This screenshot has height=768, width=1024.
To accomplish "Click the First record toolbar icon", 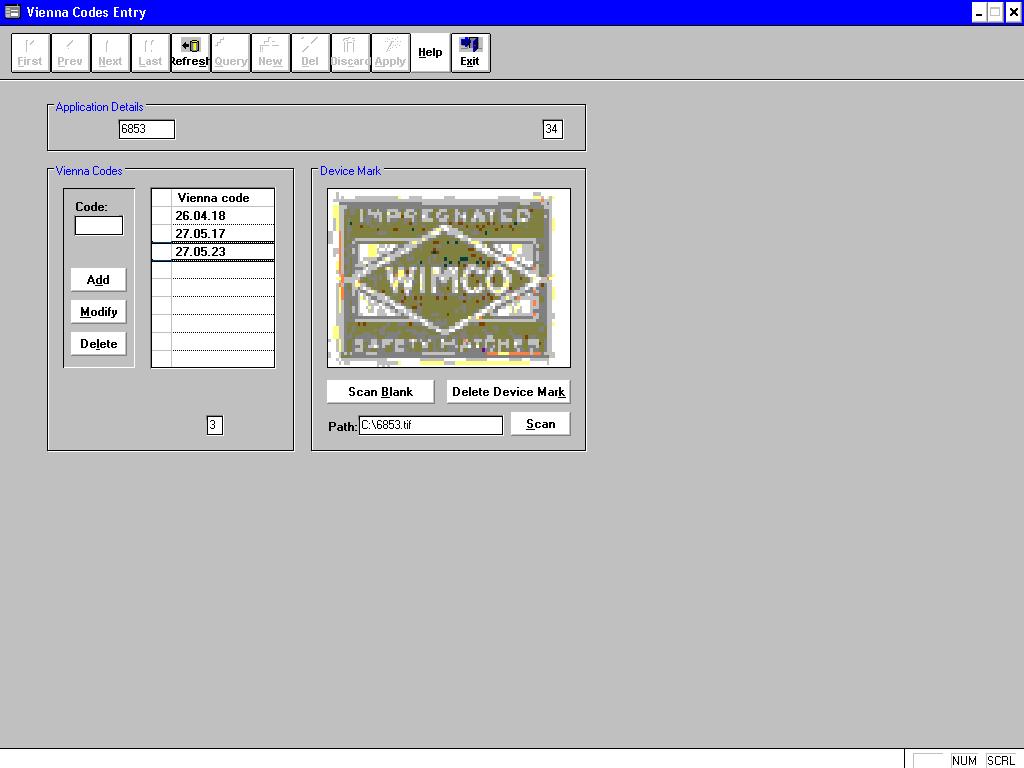I will point(30,53).
